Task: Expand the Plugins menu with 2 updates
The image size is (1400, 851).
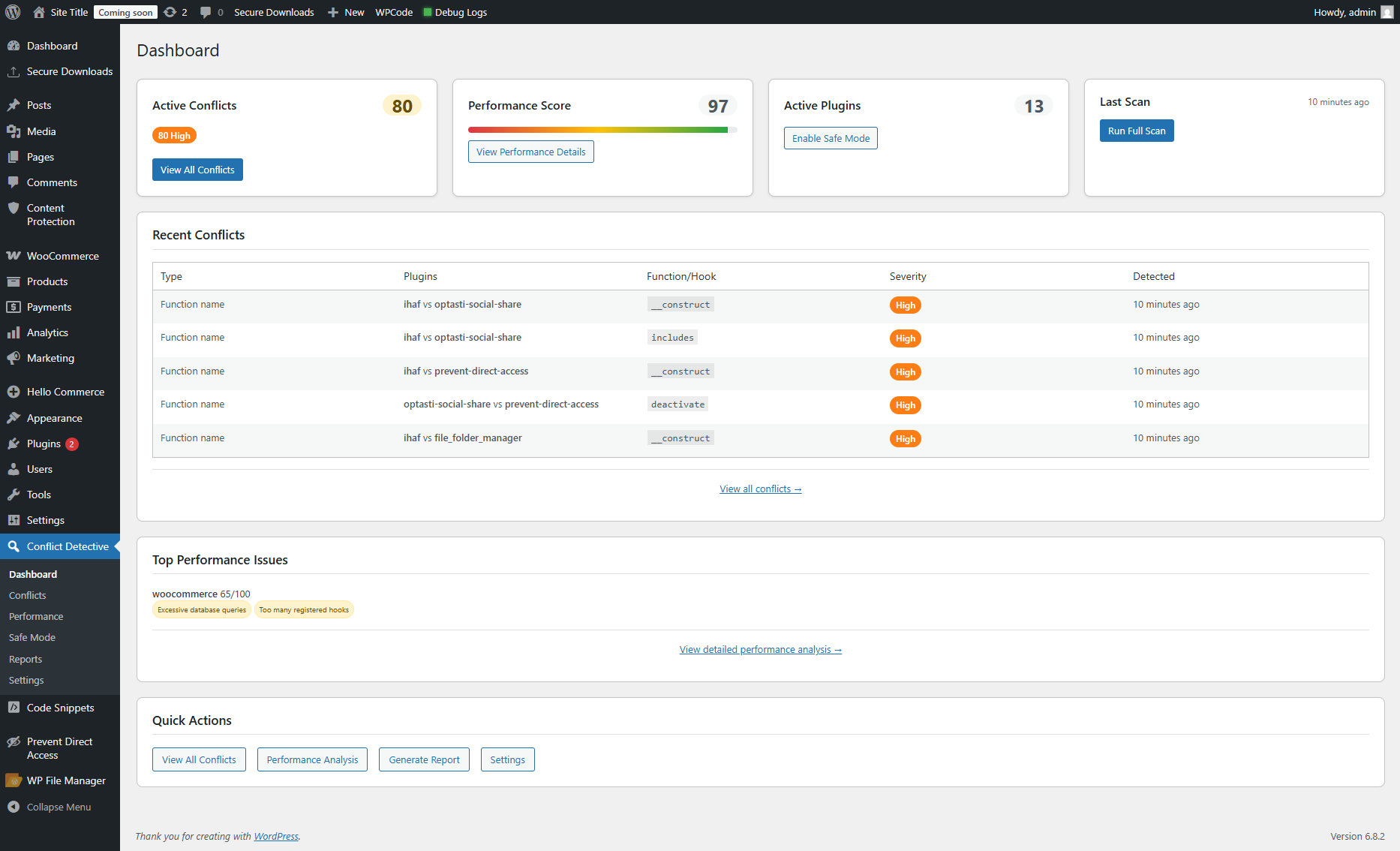Action: [x=44, y=444]
